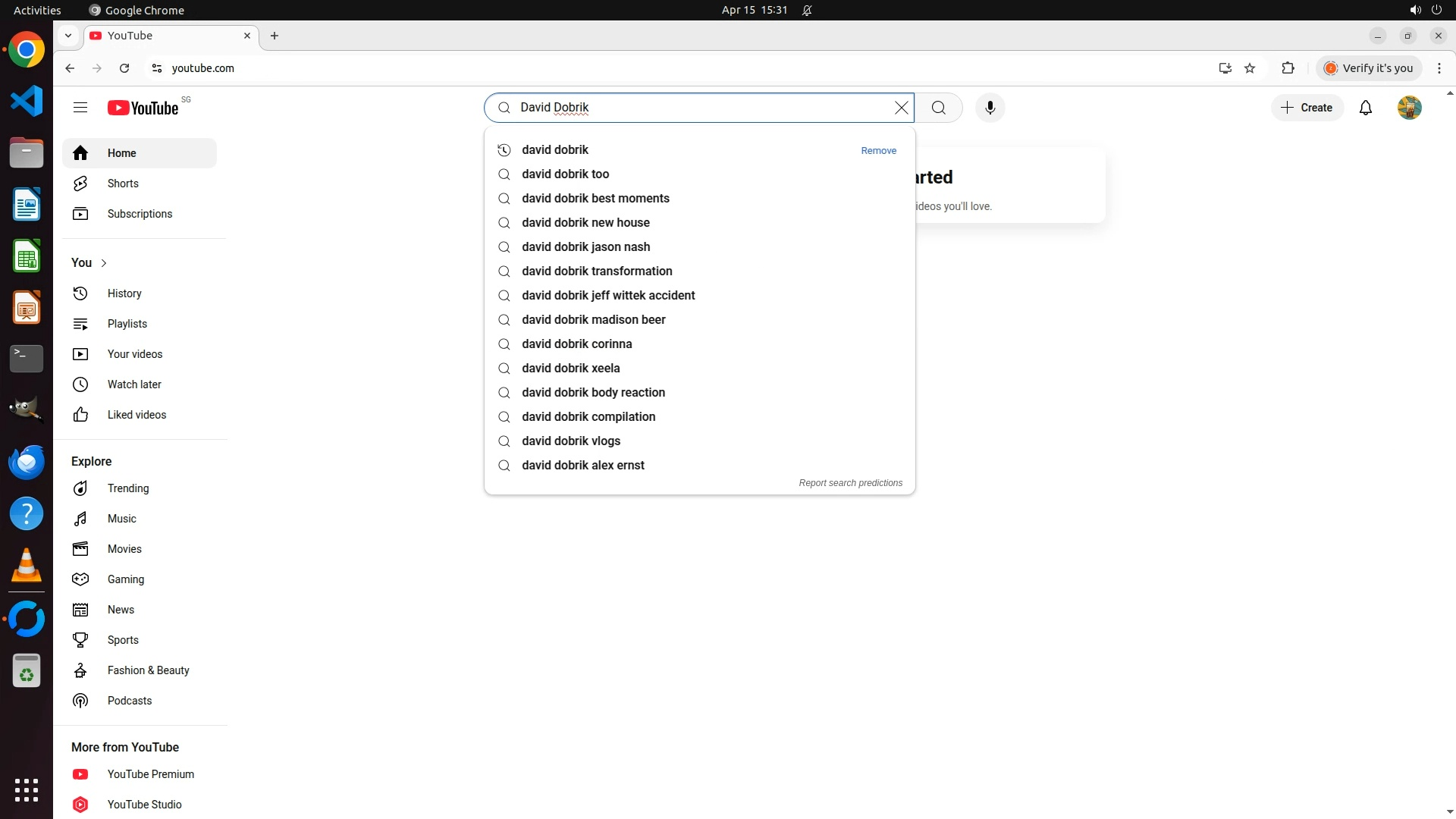Screen dimensions: 1456x819
Task: Open the Extensions puzzle icon
Action: pos(1288,68)
